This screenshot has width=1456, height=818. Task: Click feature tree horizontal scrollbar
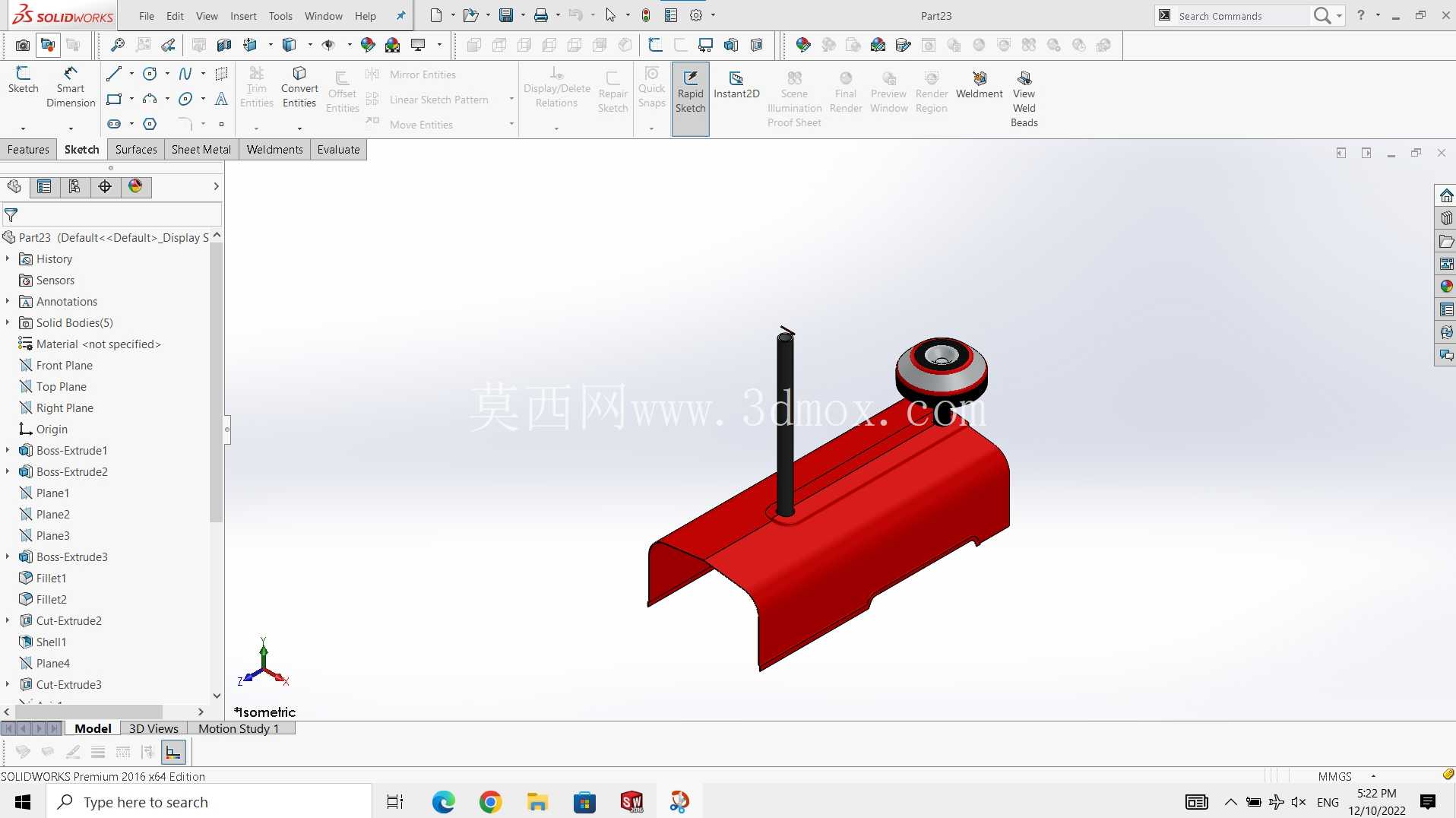pos(90,712)
